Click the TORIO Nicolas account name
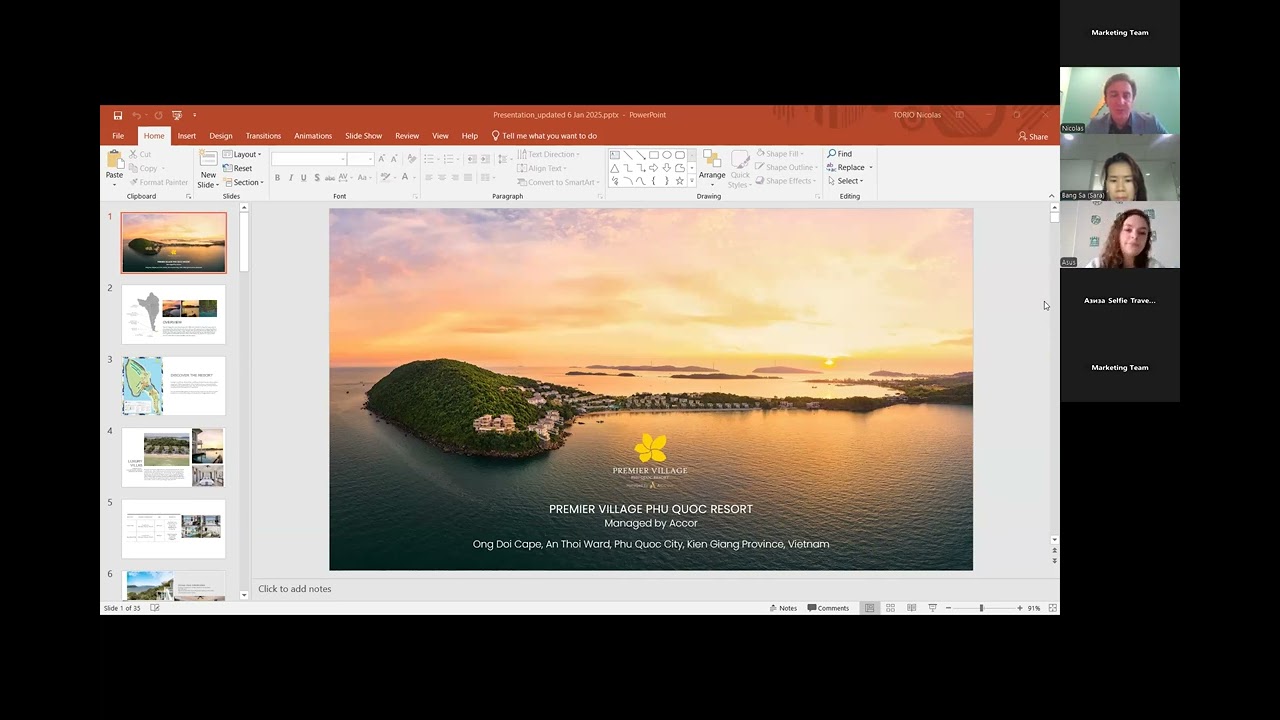This screenshot has height=720, width=1280. tap(917, 115)
